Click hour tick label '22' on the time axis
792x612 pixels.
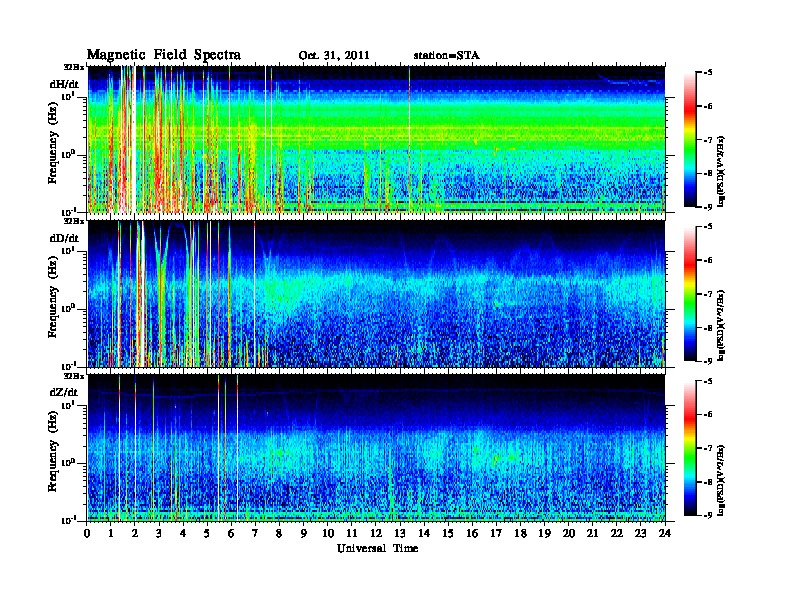point(617,533)
